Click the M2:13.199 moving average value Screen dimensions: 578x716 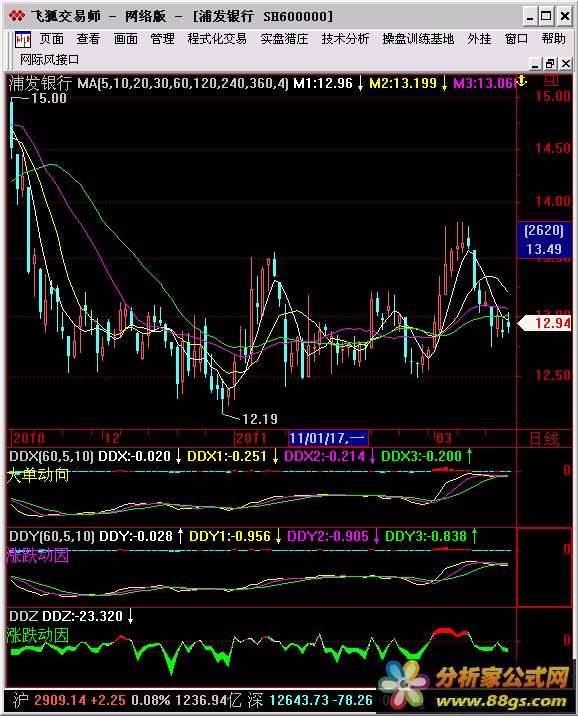403,83
